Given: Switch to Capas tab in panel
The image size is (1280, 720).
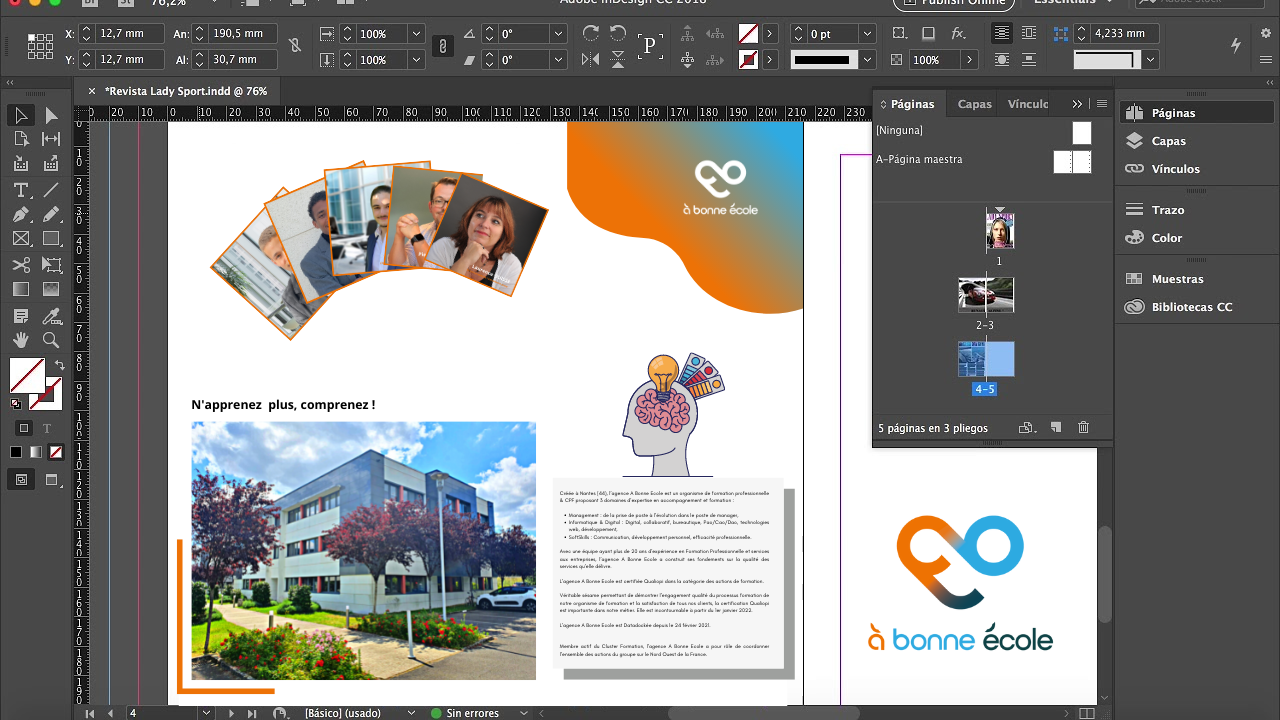Looking at the screenshot, I should pos(975,104).
